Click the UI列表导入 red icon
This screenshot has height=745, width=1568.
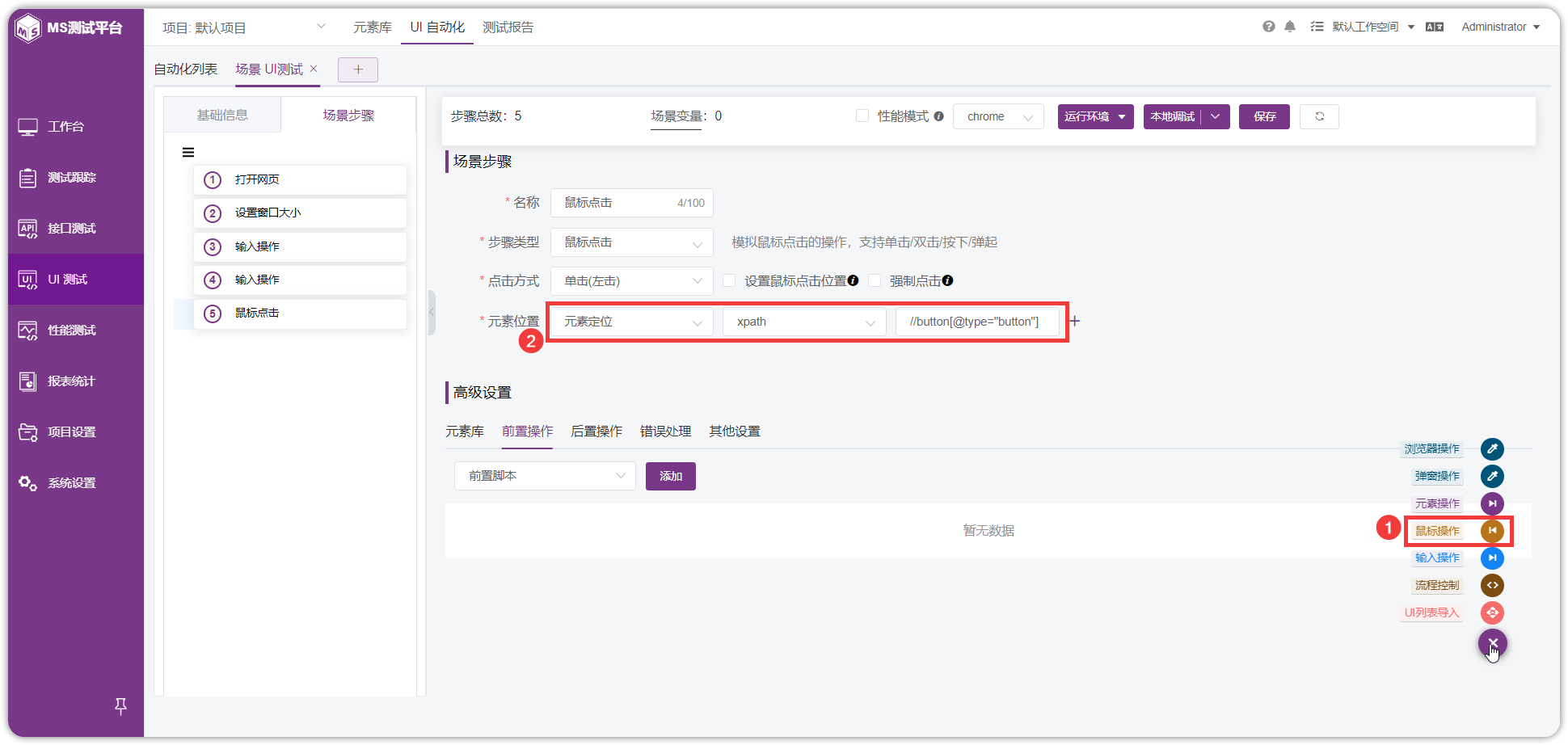coord(1492,612)
